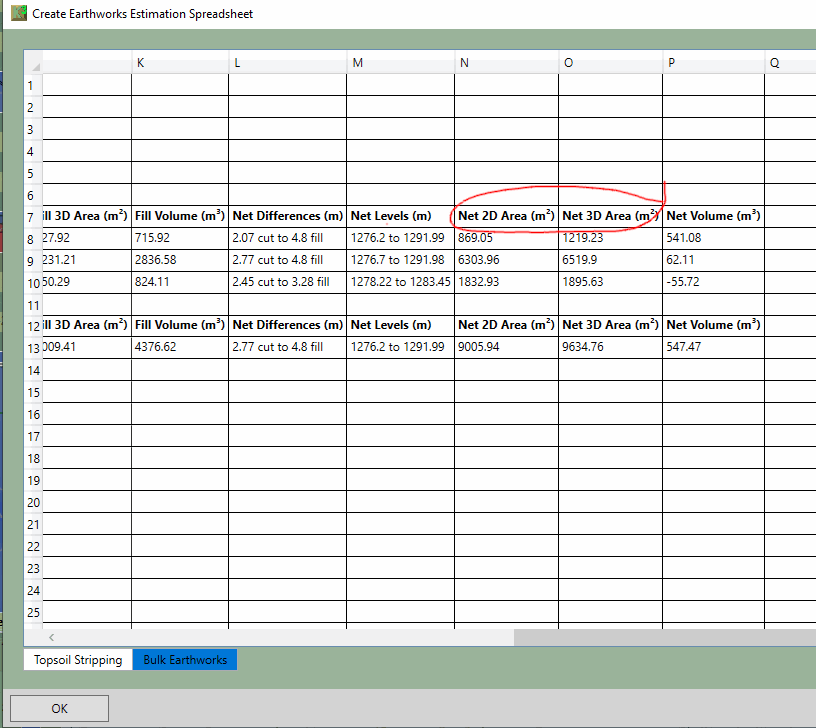Select column K header
The image size is (816, 728).
(x=180, y=62)
